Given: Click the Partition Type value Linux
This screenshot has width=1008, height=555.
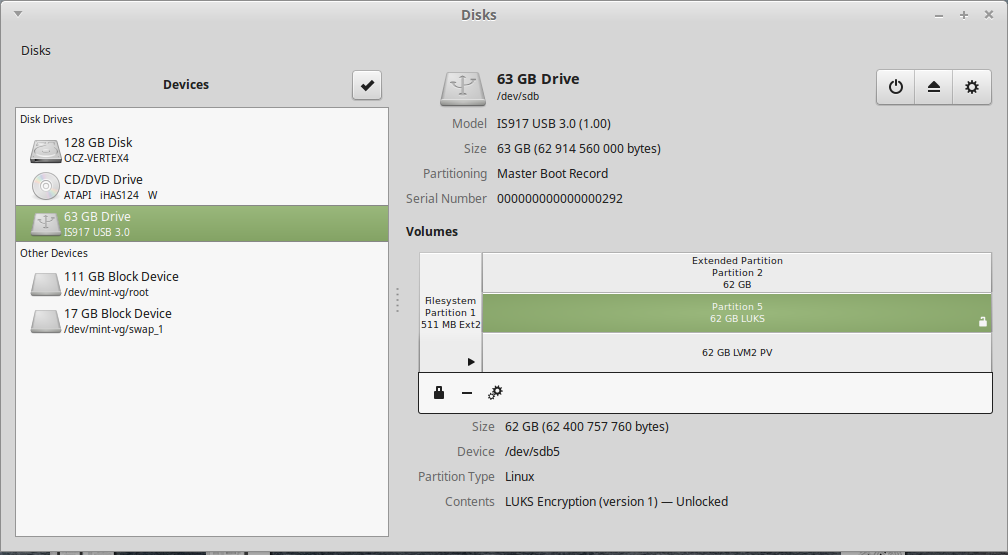Looking at the screenshot, I should pos(519,477).
